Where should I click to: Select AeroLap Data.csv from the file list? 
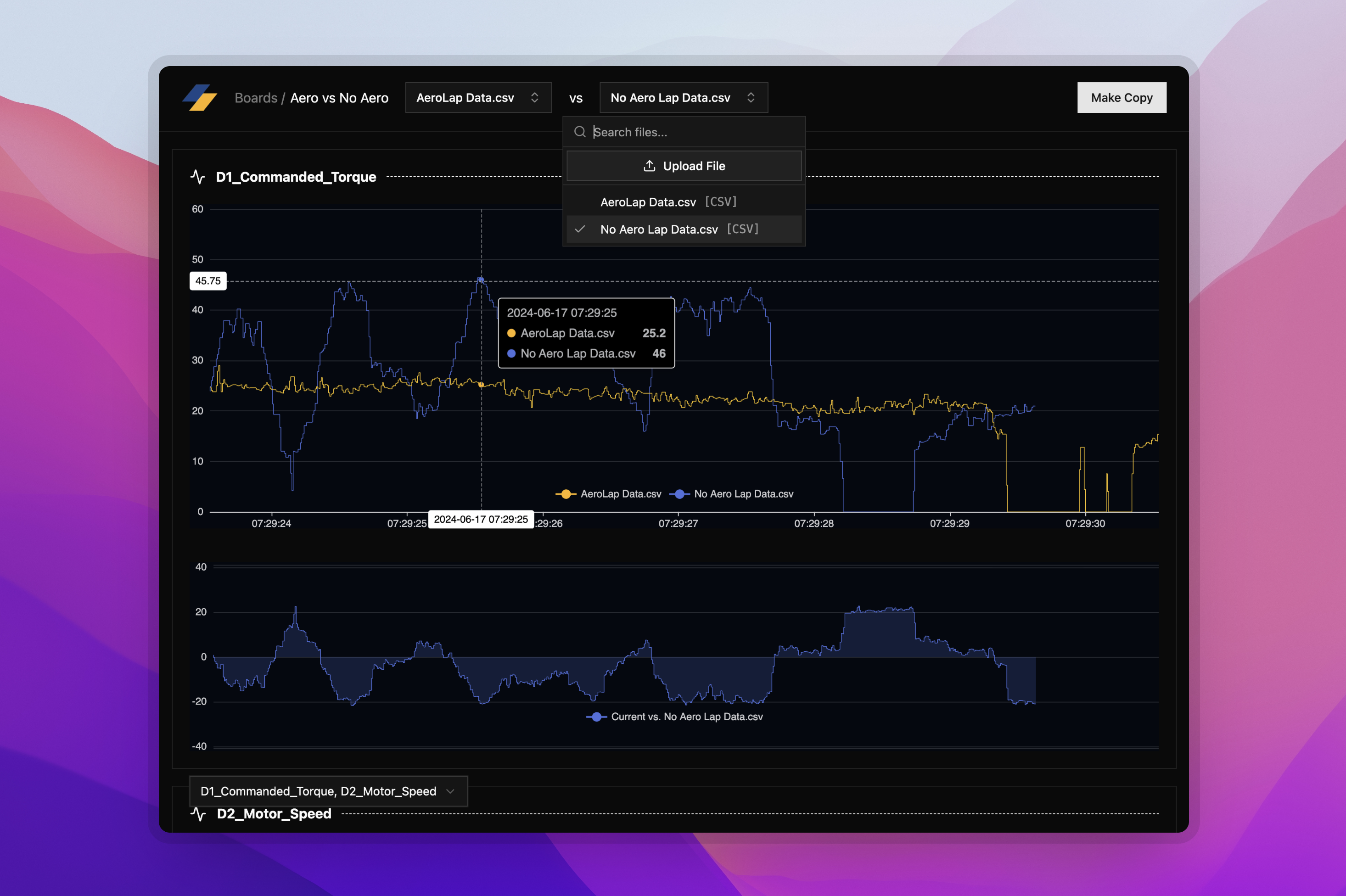648,201
